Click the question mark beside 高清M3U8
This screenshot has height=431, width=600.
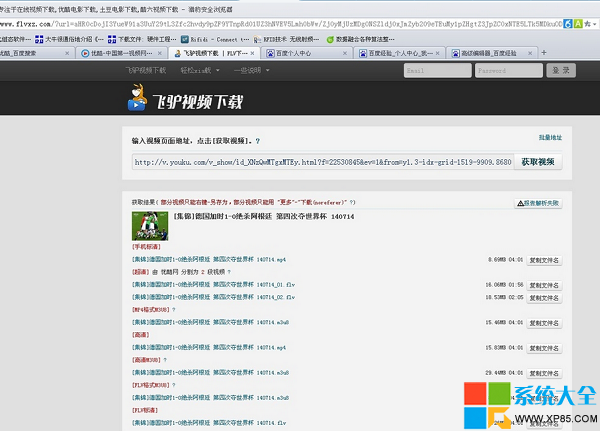pyautogui.click(x=165, y=360)
